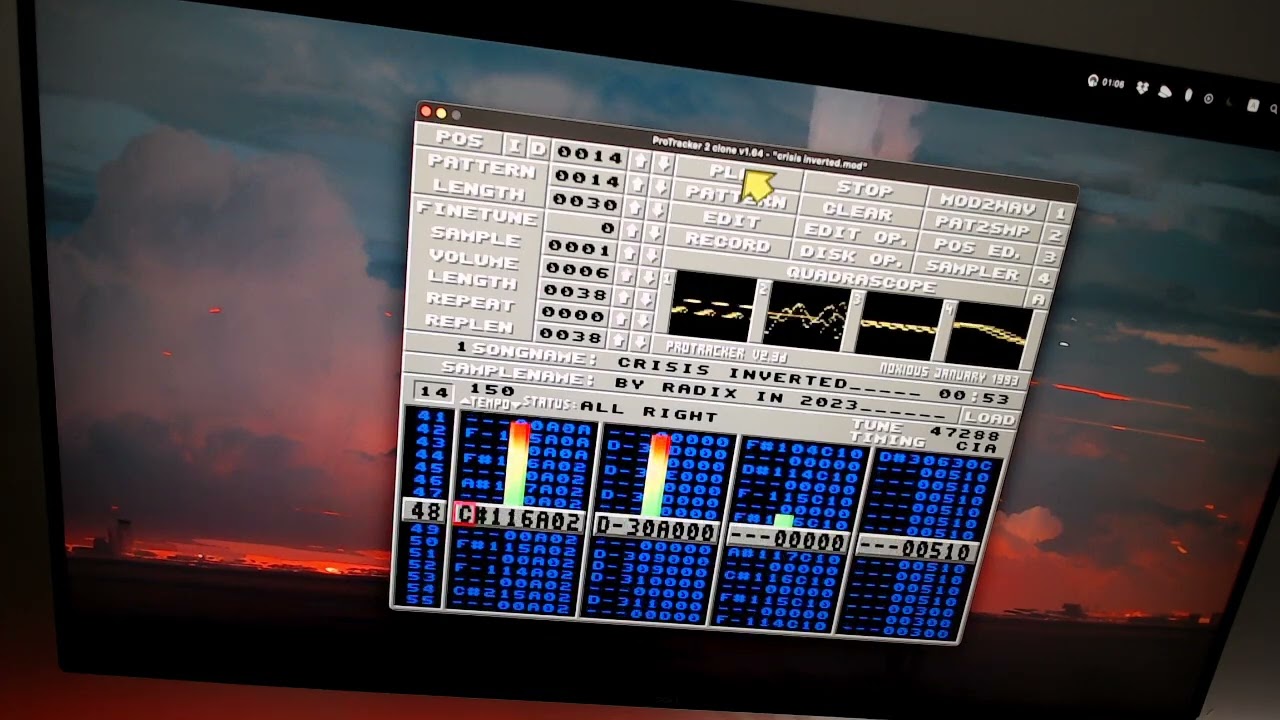This screenshot has width=1280, height=720.
Task: Raise tempo with the small up triangle
Action: (465, 401)
